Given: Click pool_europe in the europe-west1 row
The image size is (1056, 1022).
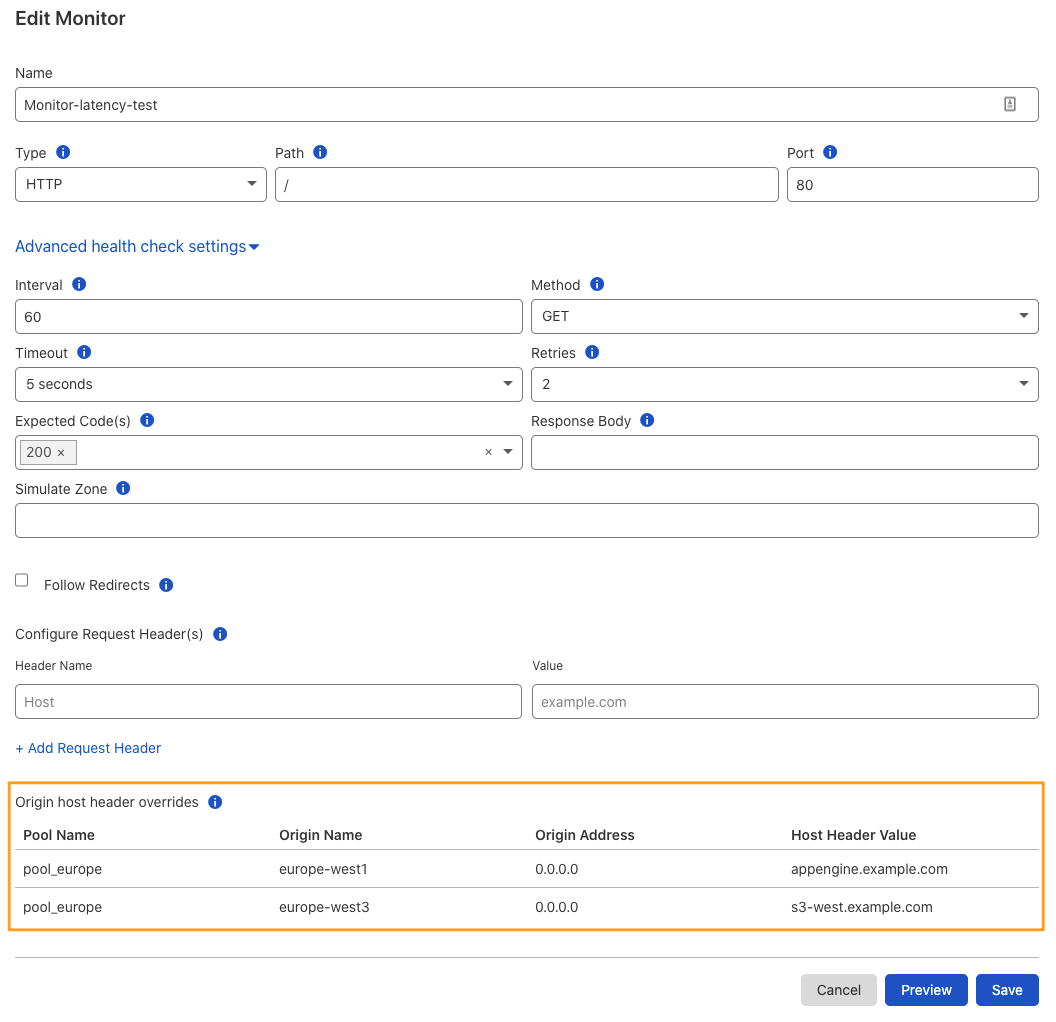Looking at the screenshot, I should [63, 869].
